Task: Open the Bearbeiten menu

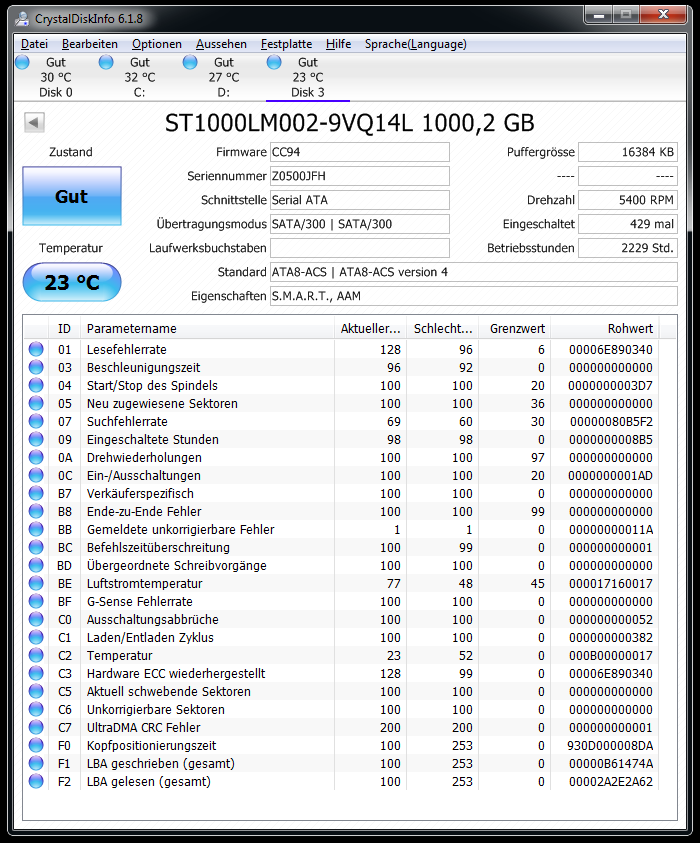Action: point(90,44)
